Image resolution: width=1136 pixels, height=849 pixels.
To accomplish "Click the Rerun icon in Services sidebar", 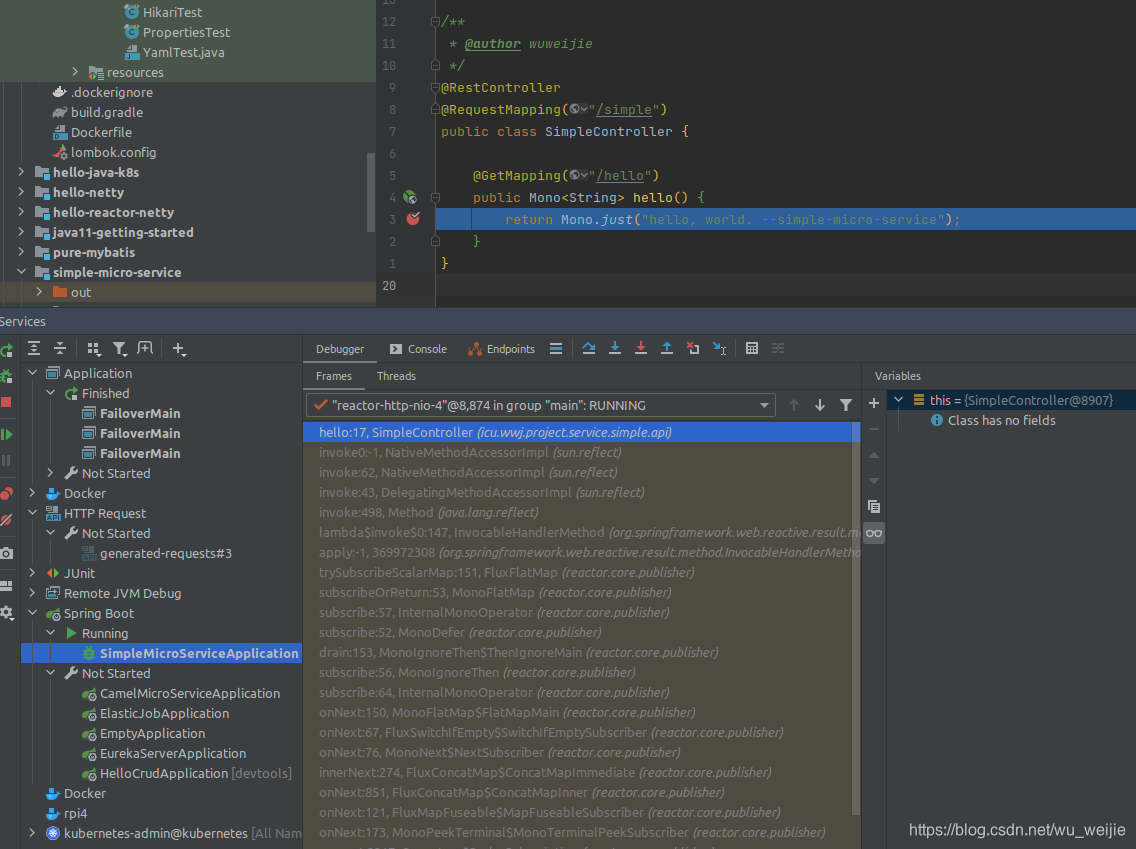I will point(7,351).
